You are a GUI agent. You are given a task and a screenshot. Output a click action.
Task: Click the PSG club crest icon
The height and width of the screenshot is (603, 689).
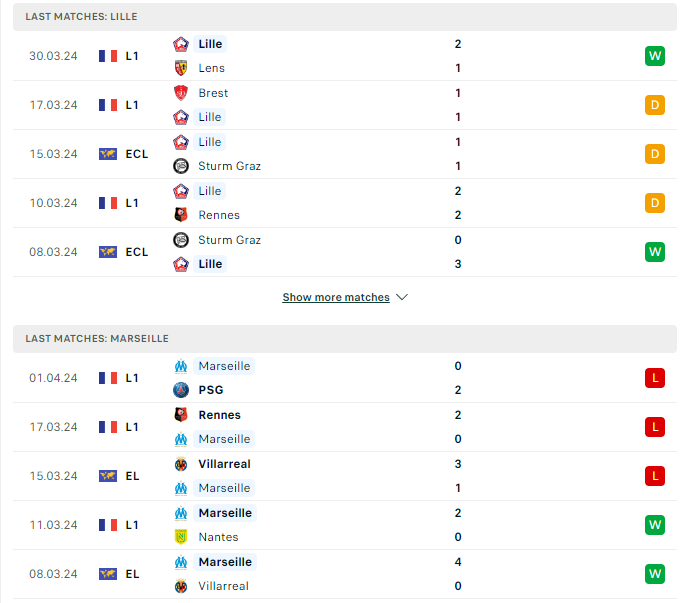[x=181, y=390]
